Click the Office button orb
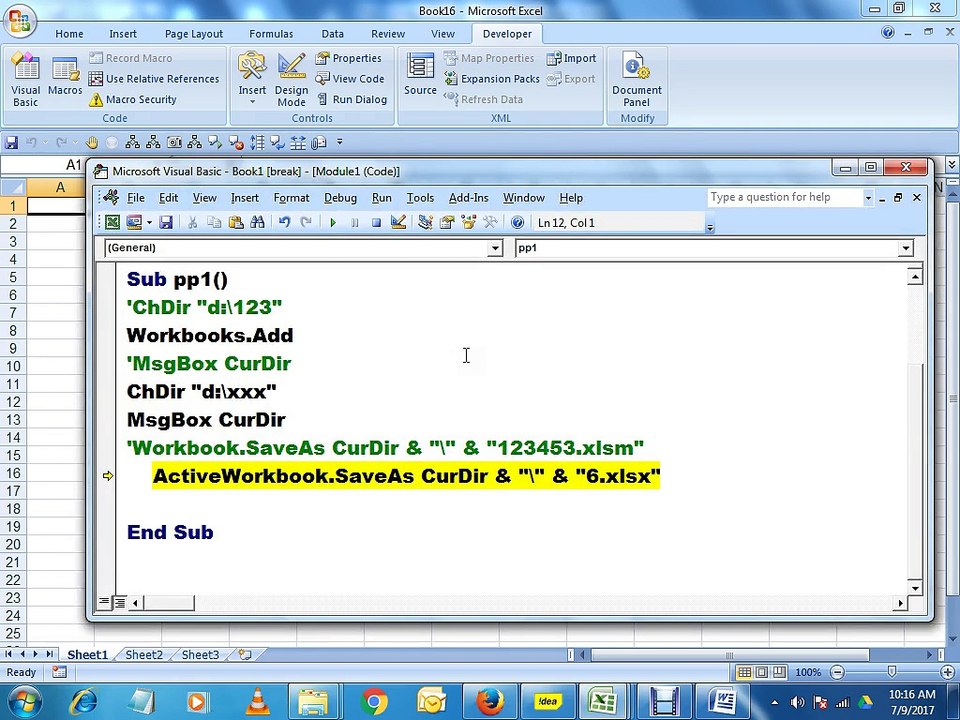The width and height of the screenshot is (960, 720). click(20, 21)
